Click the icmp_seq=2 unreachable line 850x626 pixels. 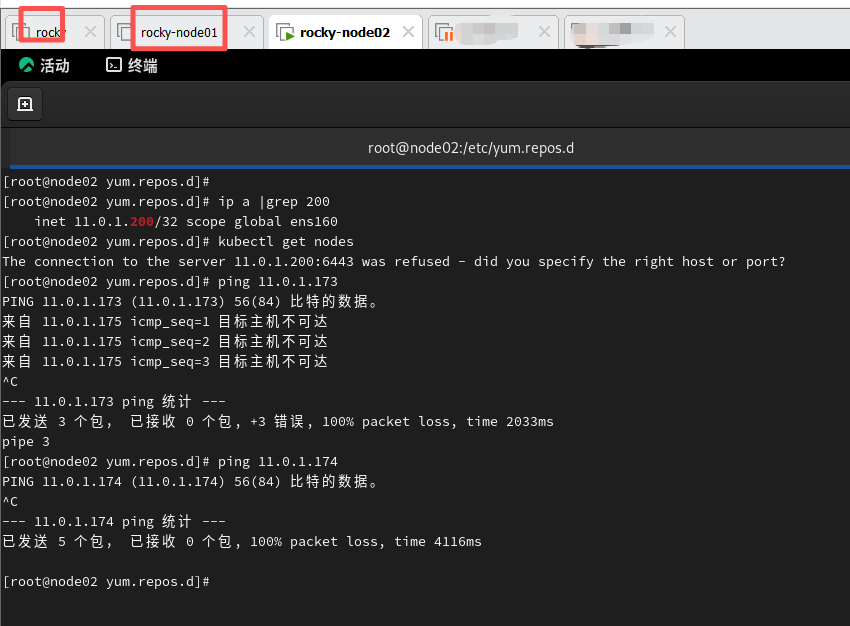[x=165, y=342]
